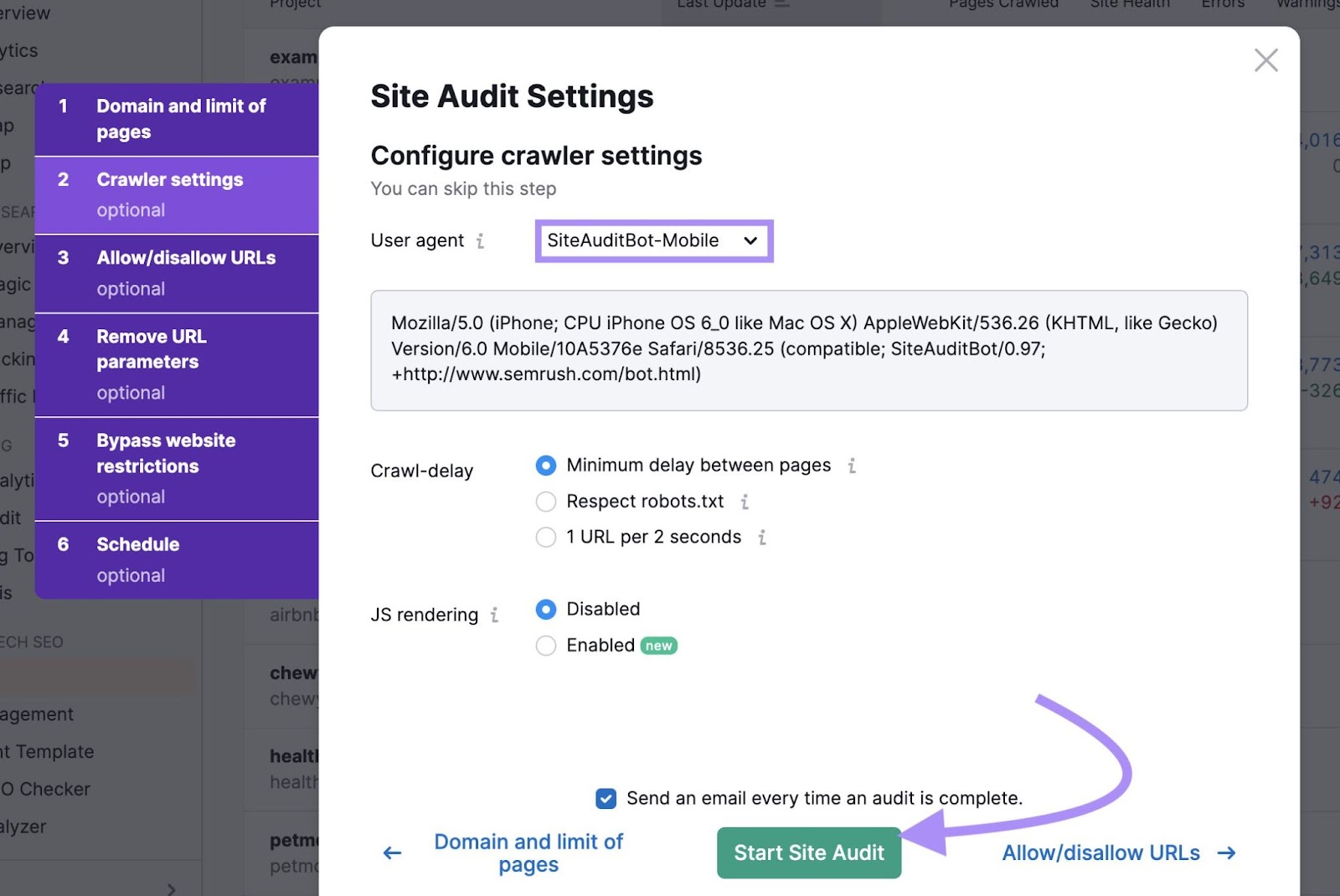This screenshot has width=1340, height=896.
Task: Expand the collapsed left sidebar chevron
Action: pos(171,888)
